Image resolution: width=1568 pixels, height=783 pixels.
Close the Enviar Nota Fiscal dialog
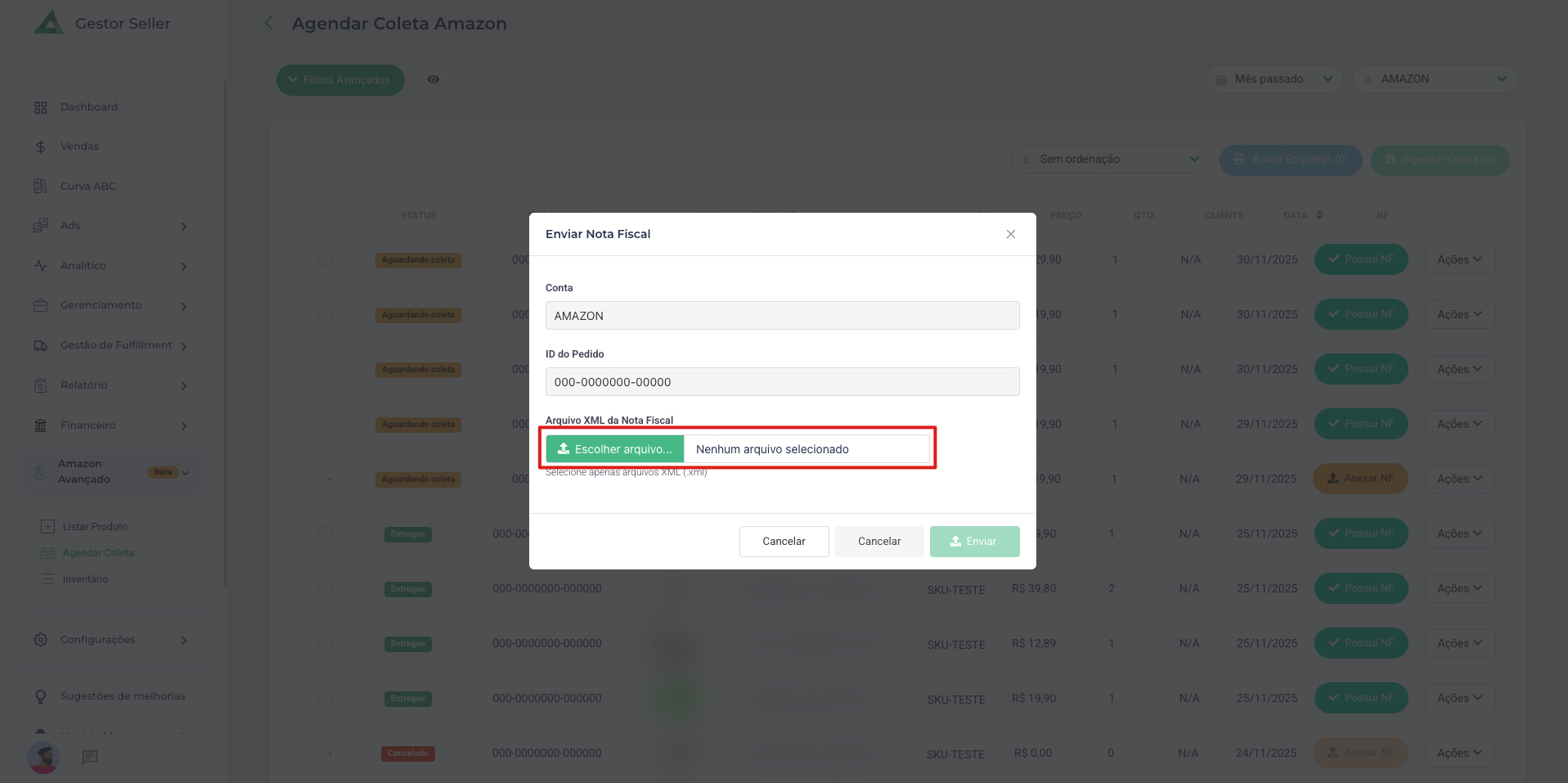coord(1011,234)
